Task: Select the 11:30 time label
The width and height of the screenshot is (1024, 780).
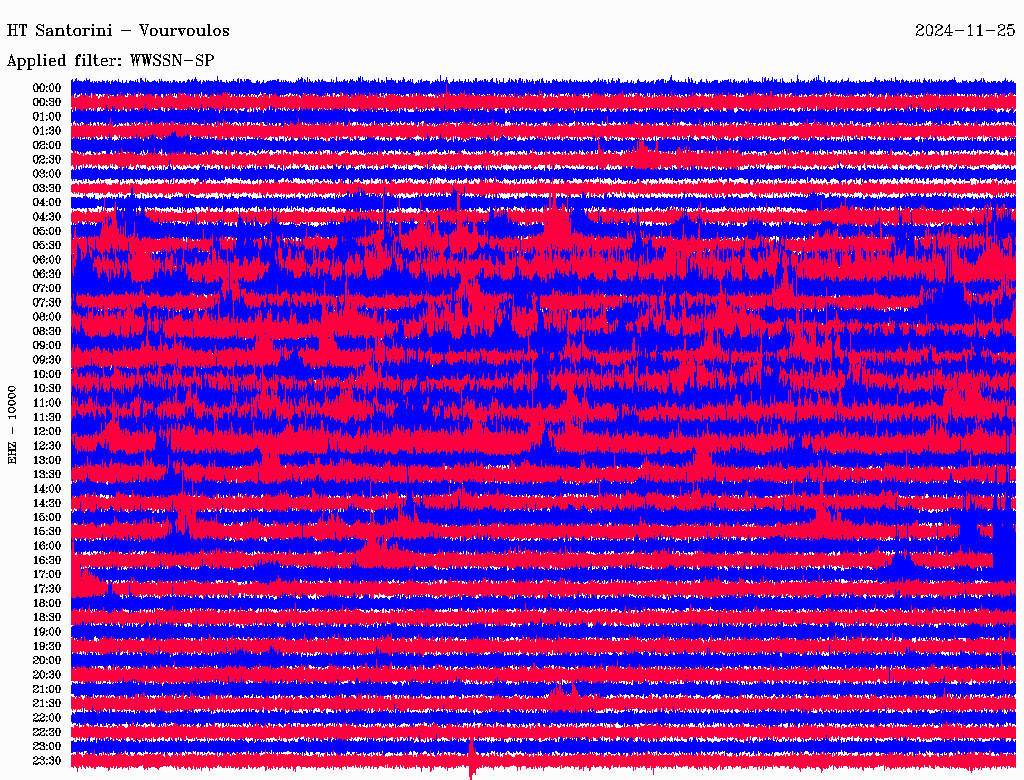Action: [x=47, y=417]
